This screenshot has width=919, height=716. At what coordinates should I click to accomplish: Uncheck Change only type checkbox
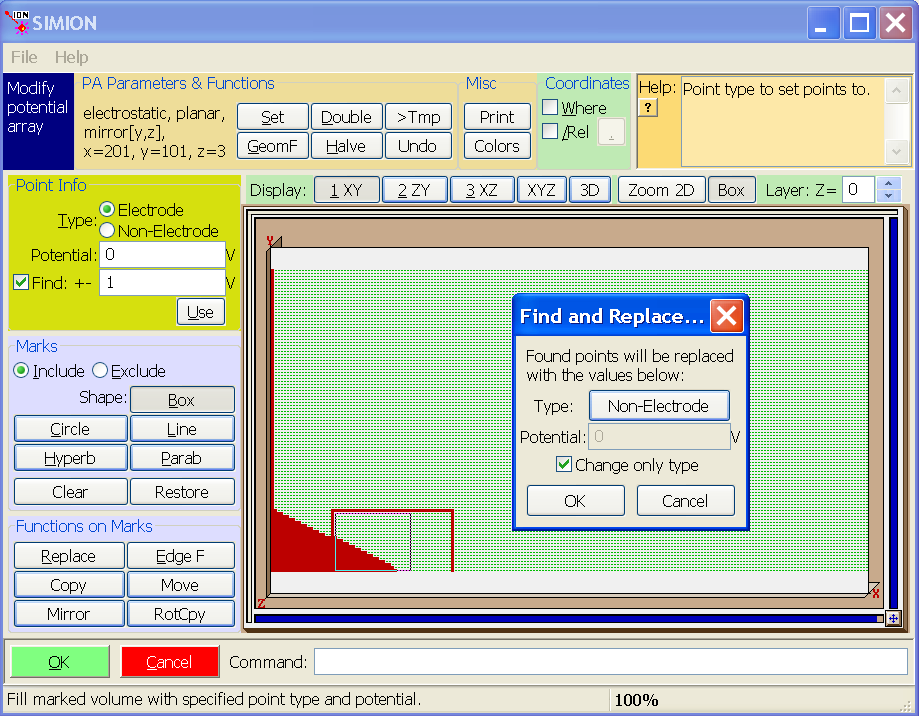[x=564, y=465]
